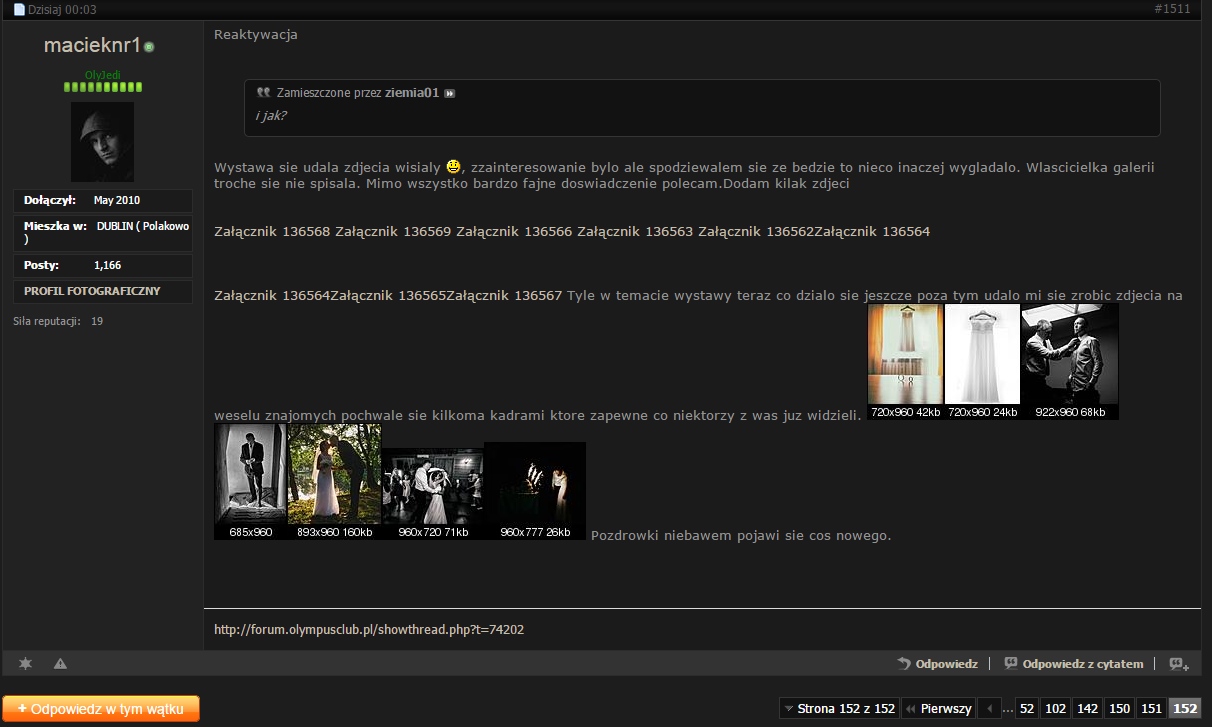Image resolution: width=1212 pixels, height=727 pixels.
Task: Click the reputation star icon
Action: (x=26, y=663)
